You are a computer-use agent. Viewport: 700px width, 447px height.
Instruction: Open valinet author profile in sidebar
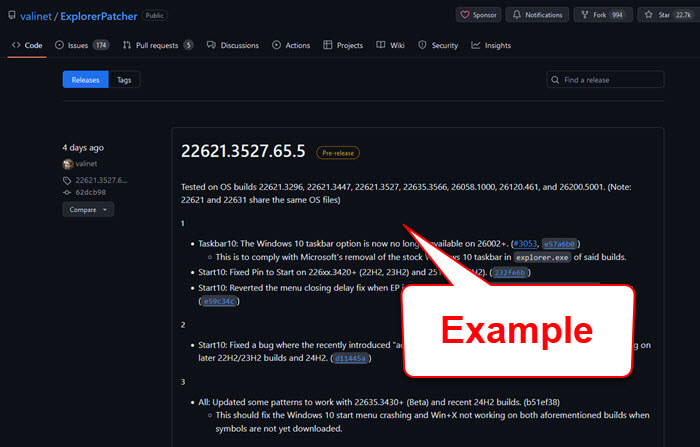click(x=86, y=163)
